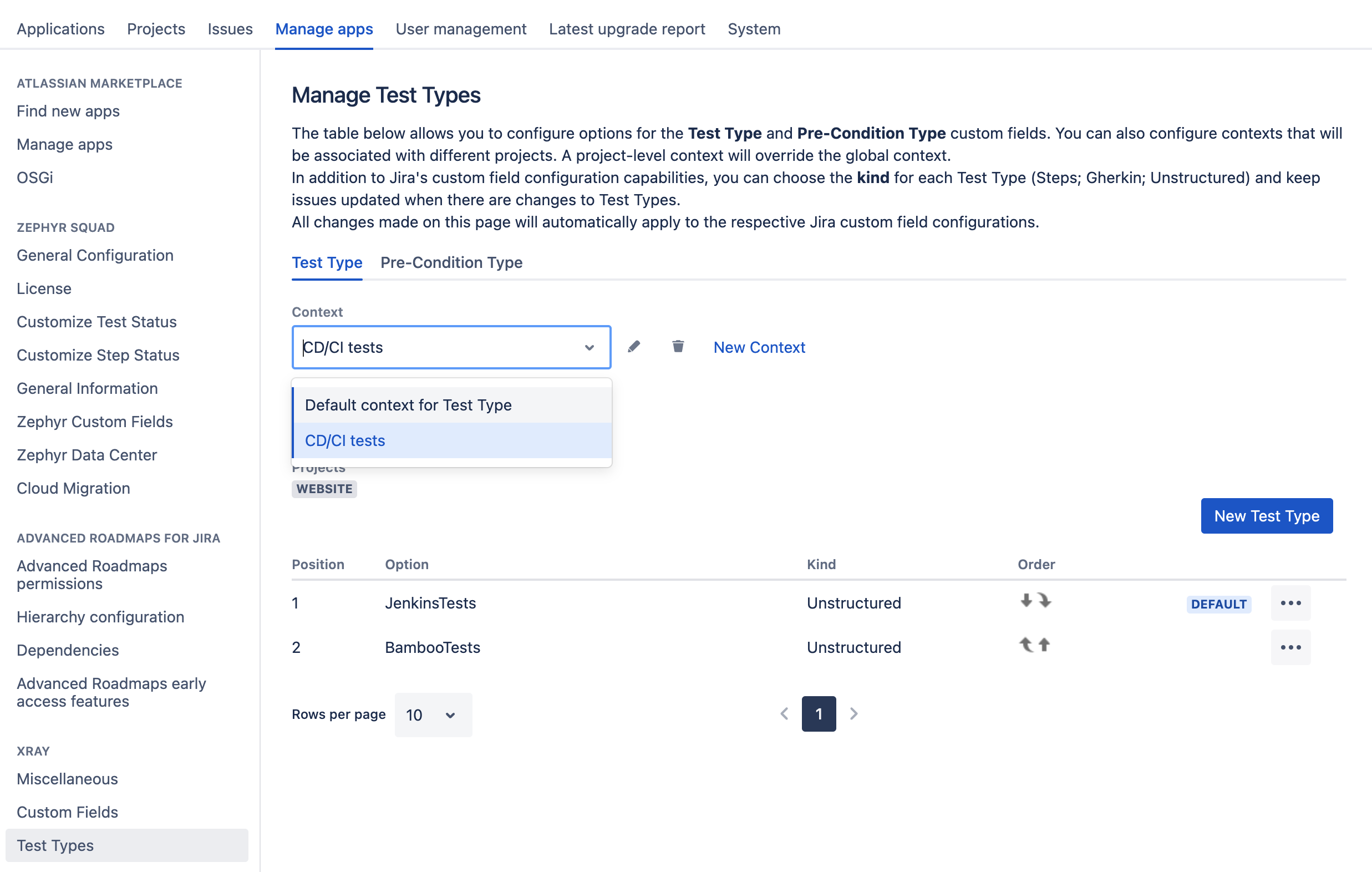Screen dimensions: 1372x872
Task: Click the DEFAULT badge on JenkinsTests row
Action: (x=1219, y=604)
